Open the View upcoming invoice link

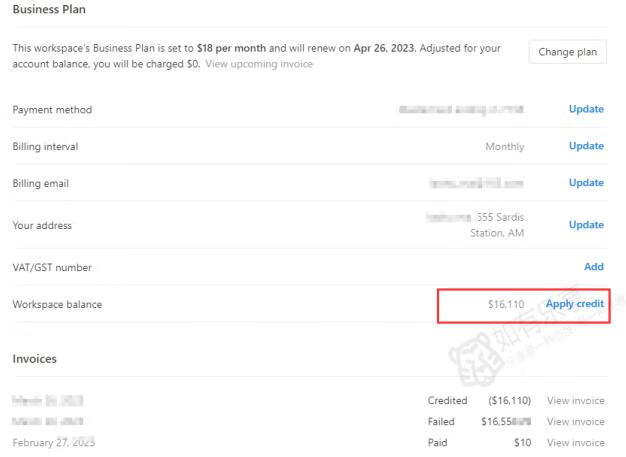pos(259,64)
